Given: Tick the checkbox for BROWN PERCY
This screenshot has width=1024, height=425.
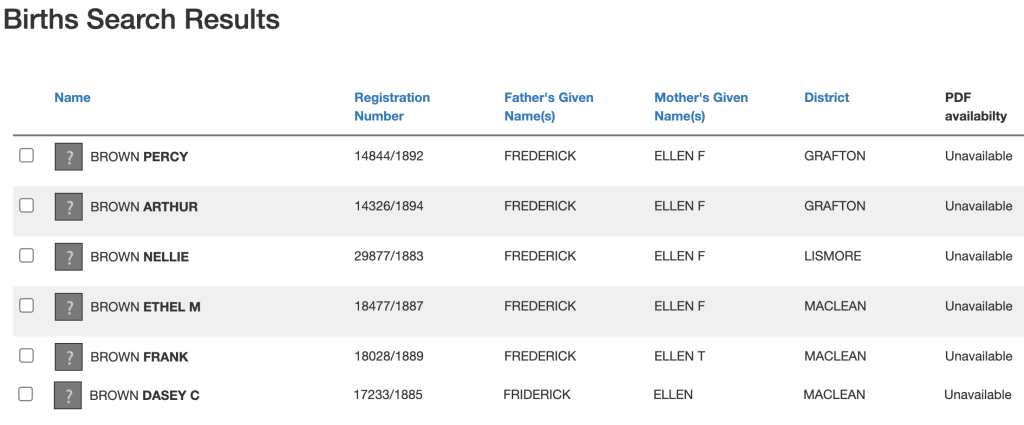Looking at the screenshot, I should [x=27, y=156].
